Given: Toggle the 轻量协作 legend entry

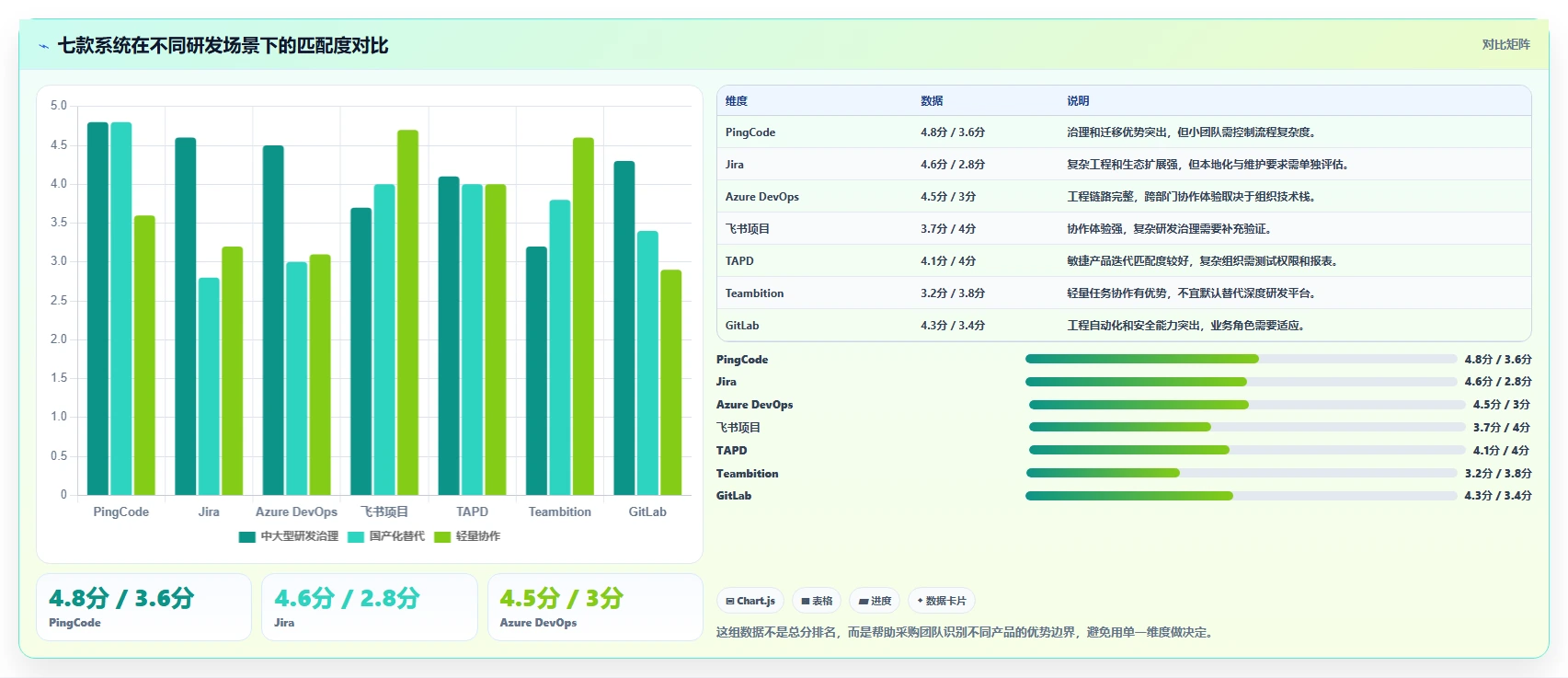Looking at the screenshot, I should [467, 536].
